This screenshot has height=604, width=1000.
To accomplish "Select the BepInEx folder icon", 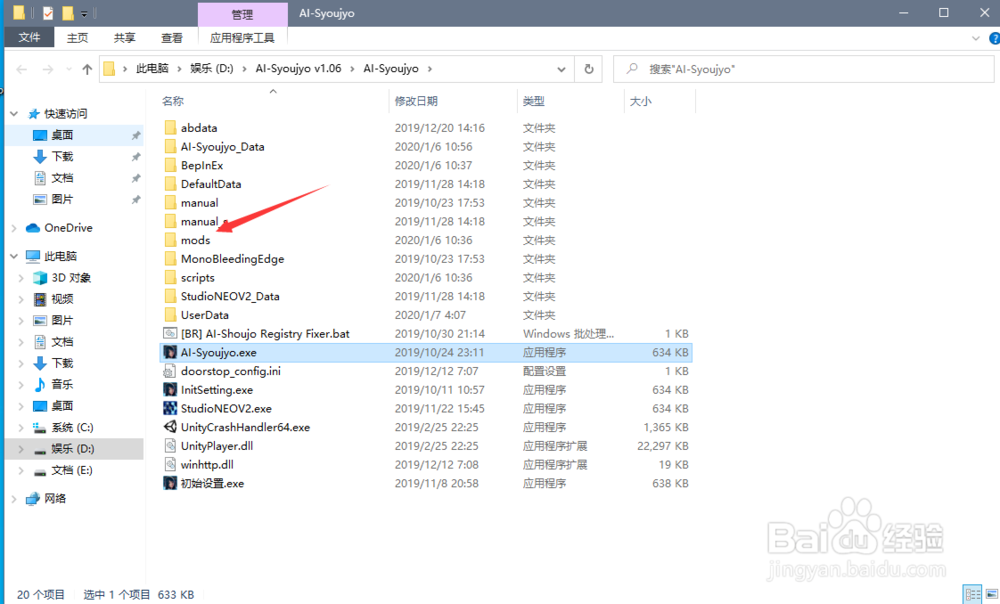I will [170, 165].
